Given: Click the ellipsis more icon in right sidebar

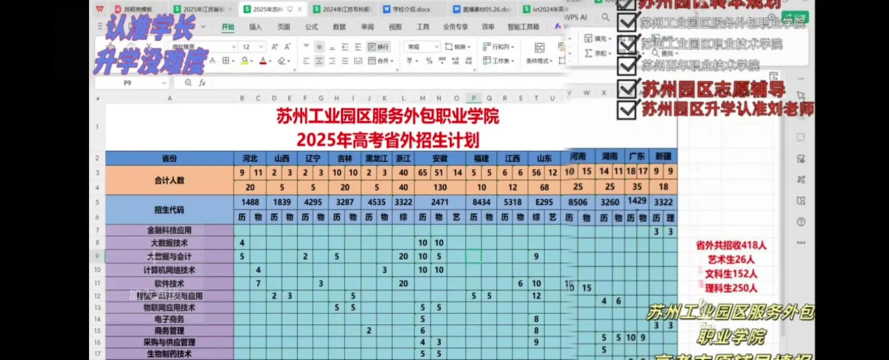Looking at the screenshot, I should click(801, 243).
